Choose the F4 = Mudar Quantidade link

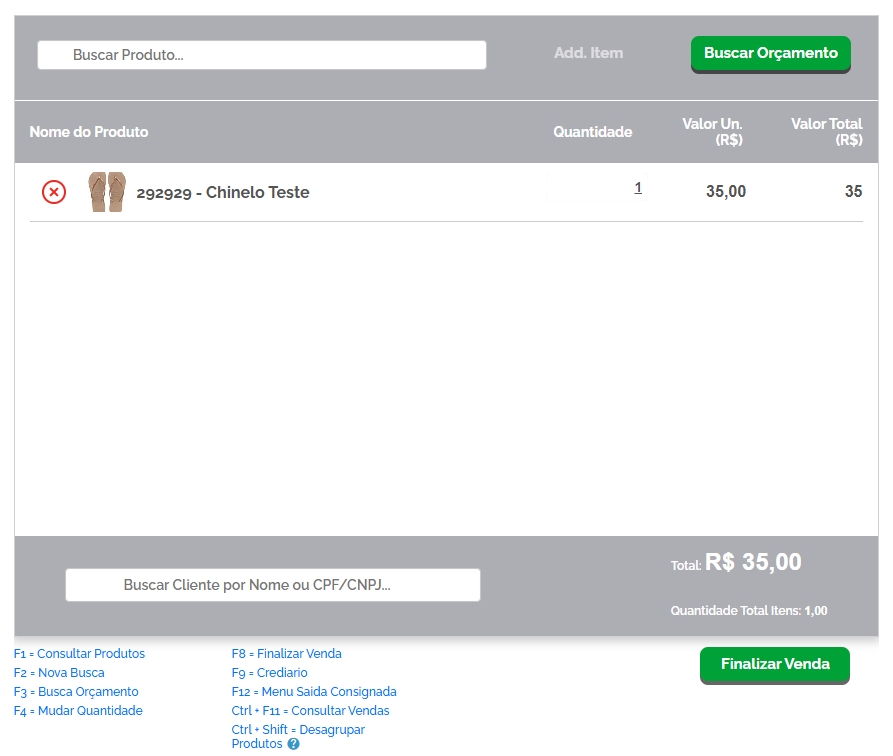(78, 711)
